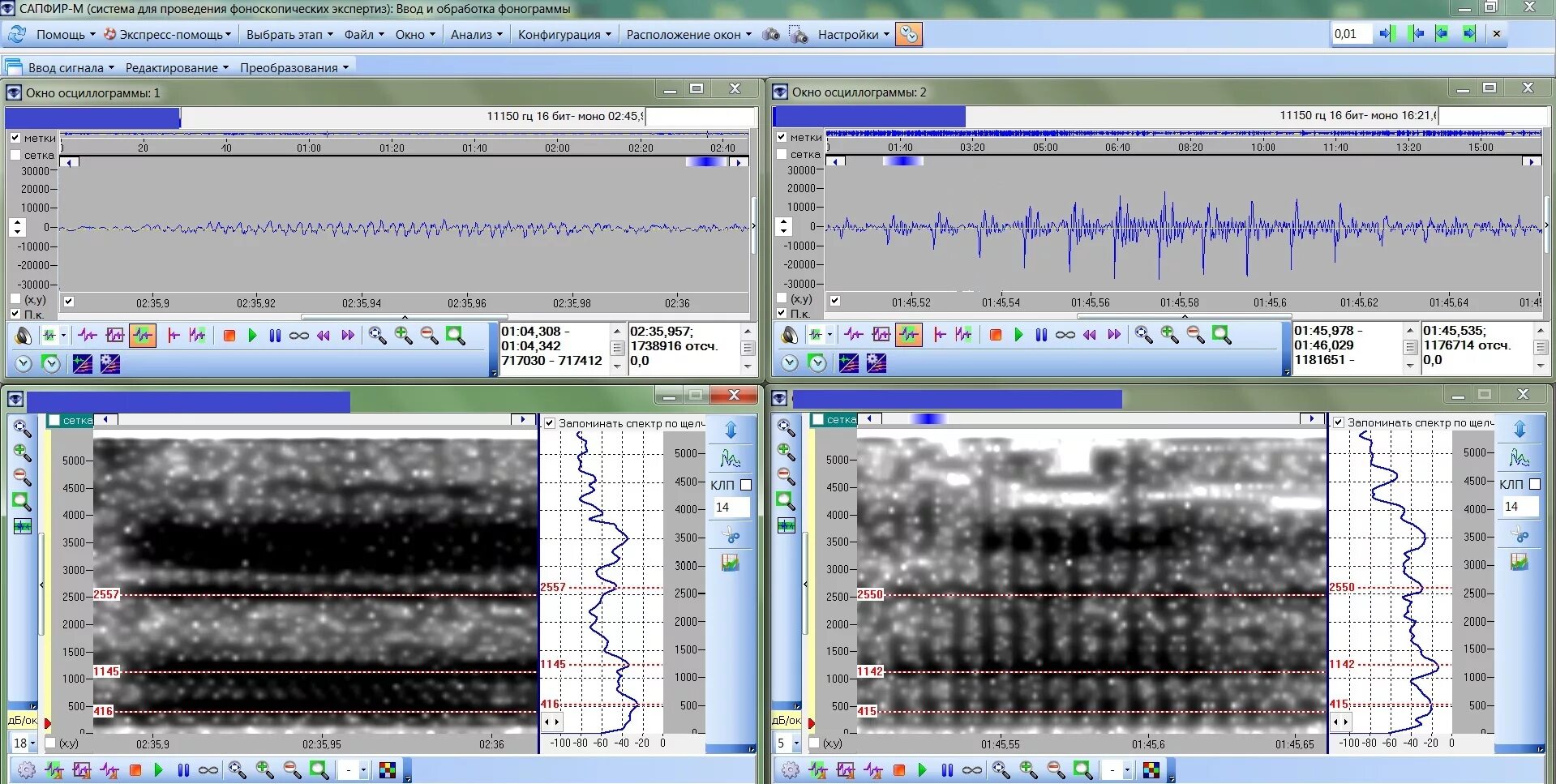Viewport: 1556px width, 784px height.
Task: Pause playback in oscillogram window 2
Action: tap(1041, 334)
